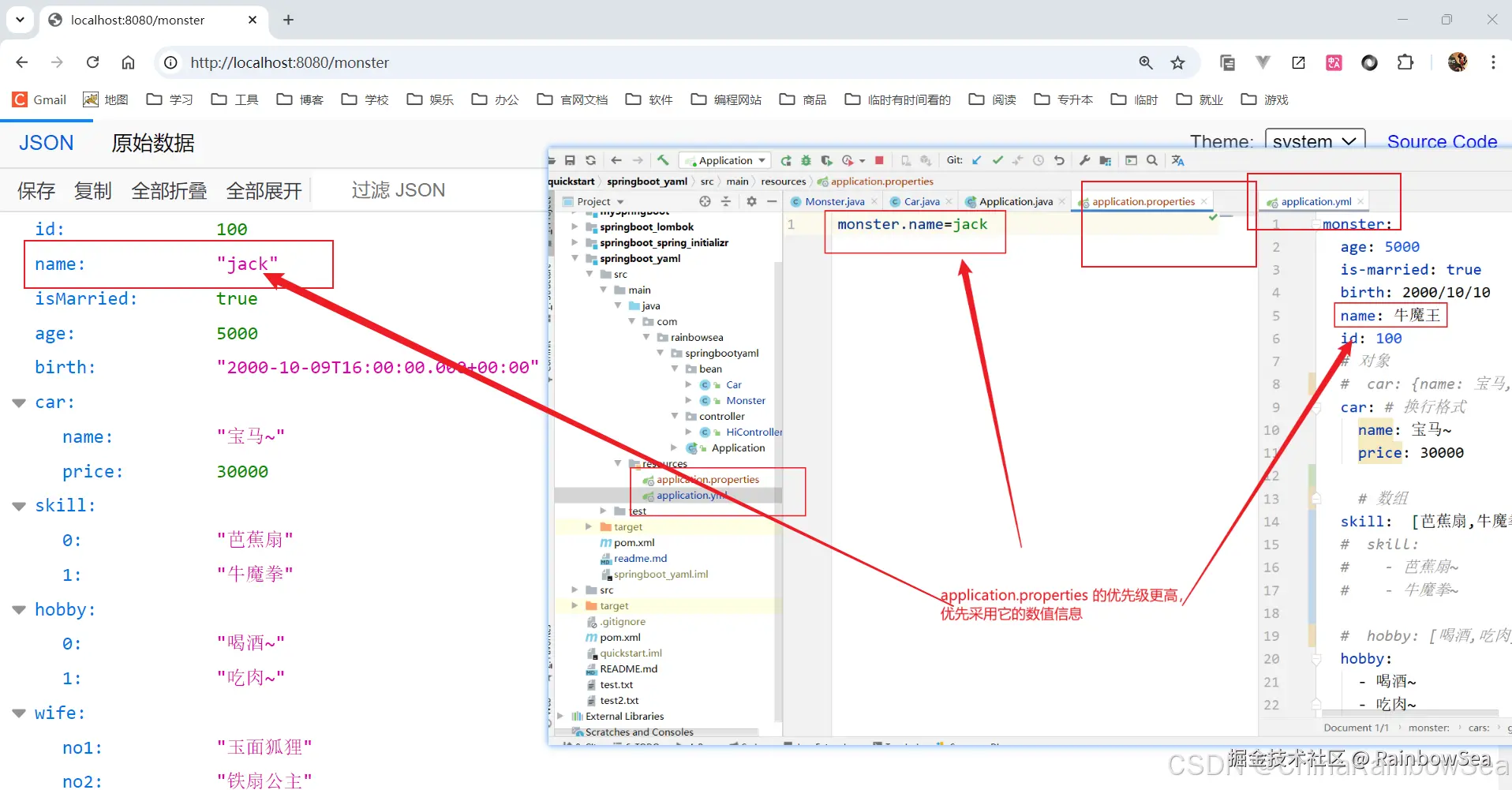Screen dimensions: 1512x790
Task: Open a new browser tab
Action: click(x=288, y=20)
